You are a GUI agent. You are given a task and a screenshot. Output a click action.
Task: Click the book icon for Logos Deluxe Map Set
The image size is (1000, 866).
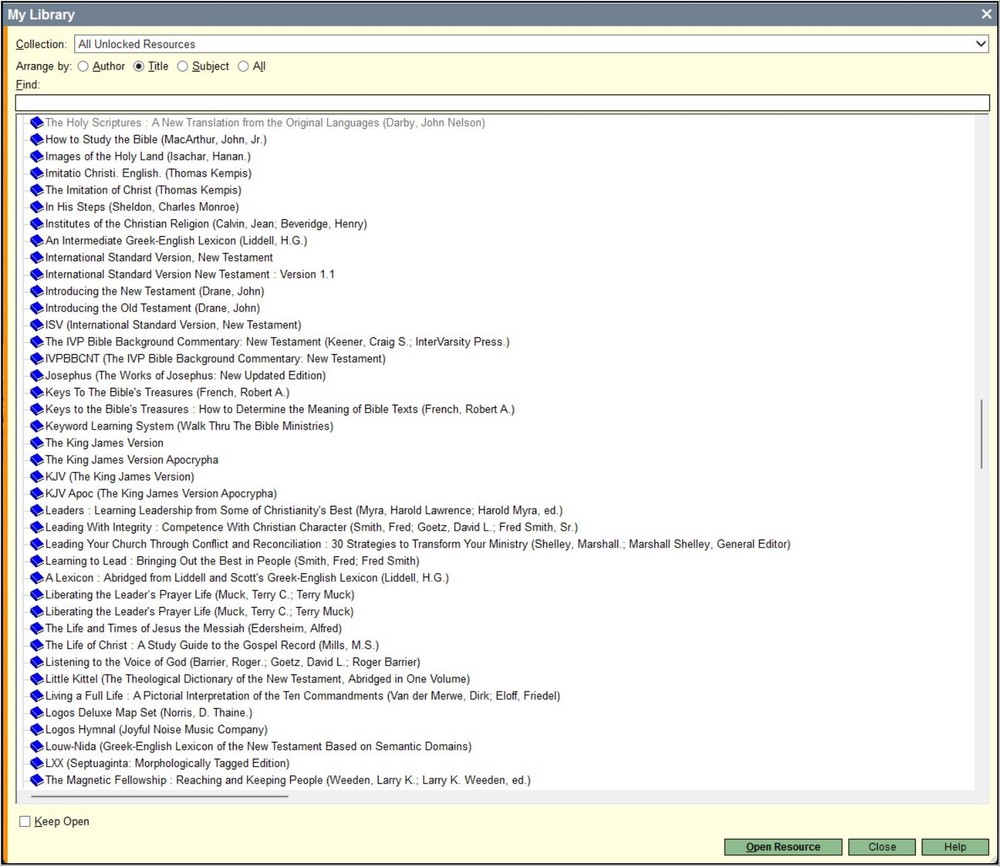[x=37, y=712]
